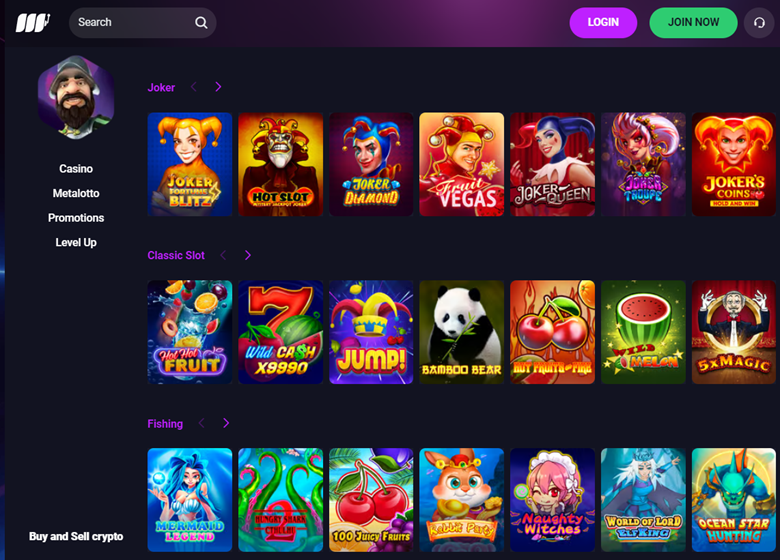Go back in Fishing row
Screen dimensions: 780x560
click(x=201, y=423)
